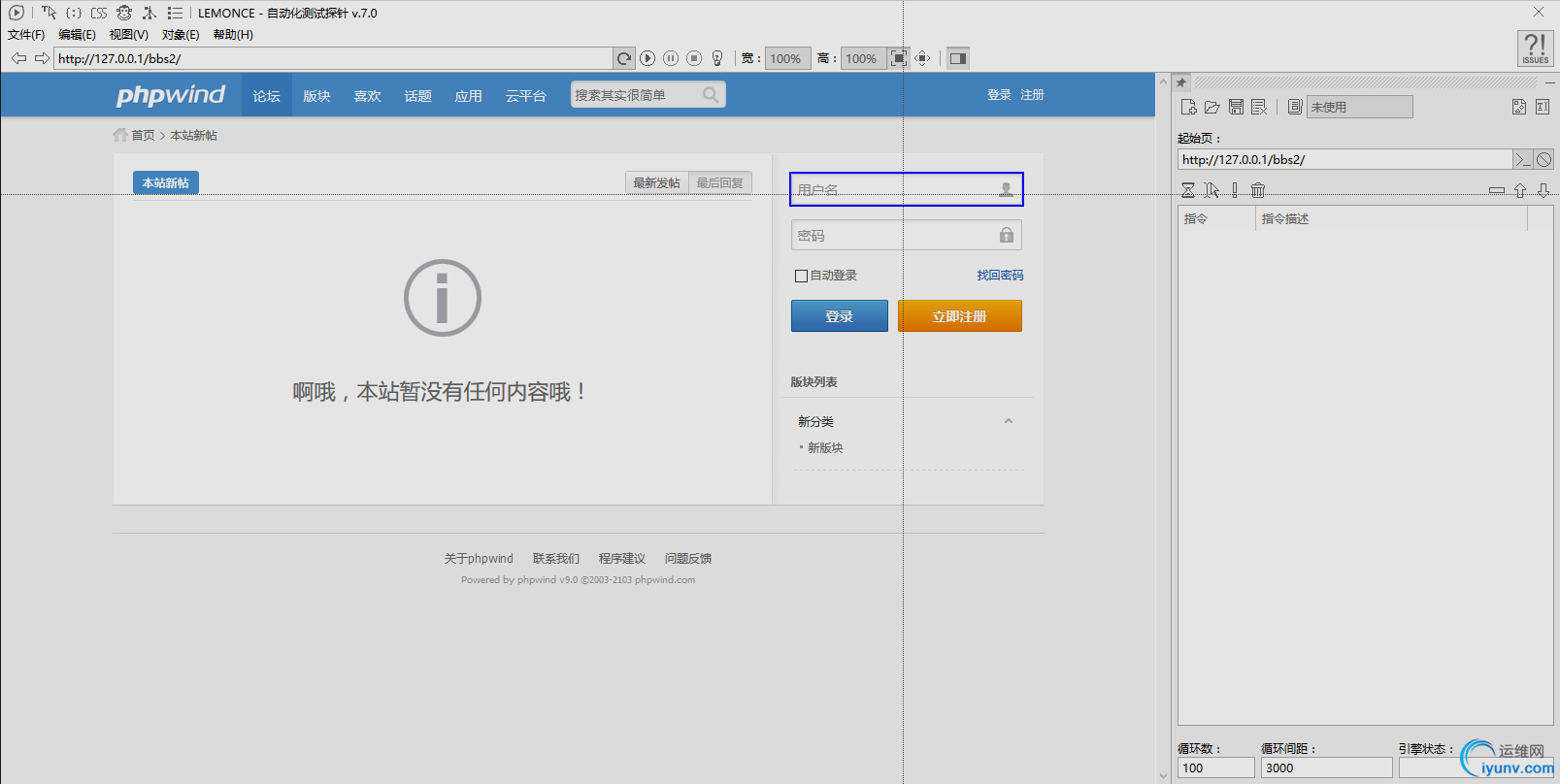
Task: Save the current script
Action: pos(1236,107)
